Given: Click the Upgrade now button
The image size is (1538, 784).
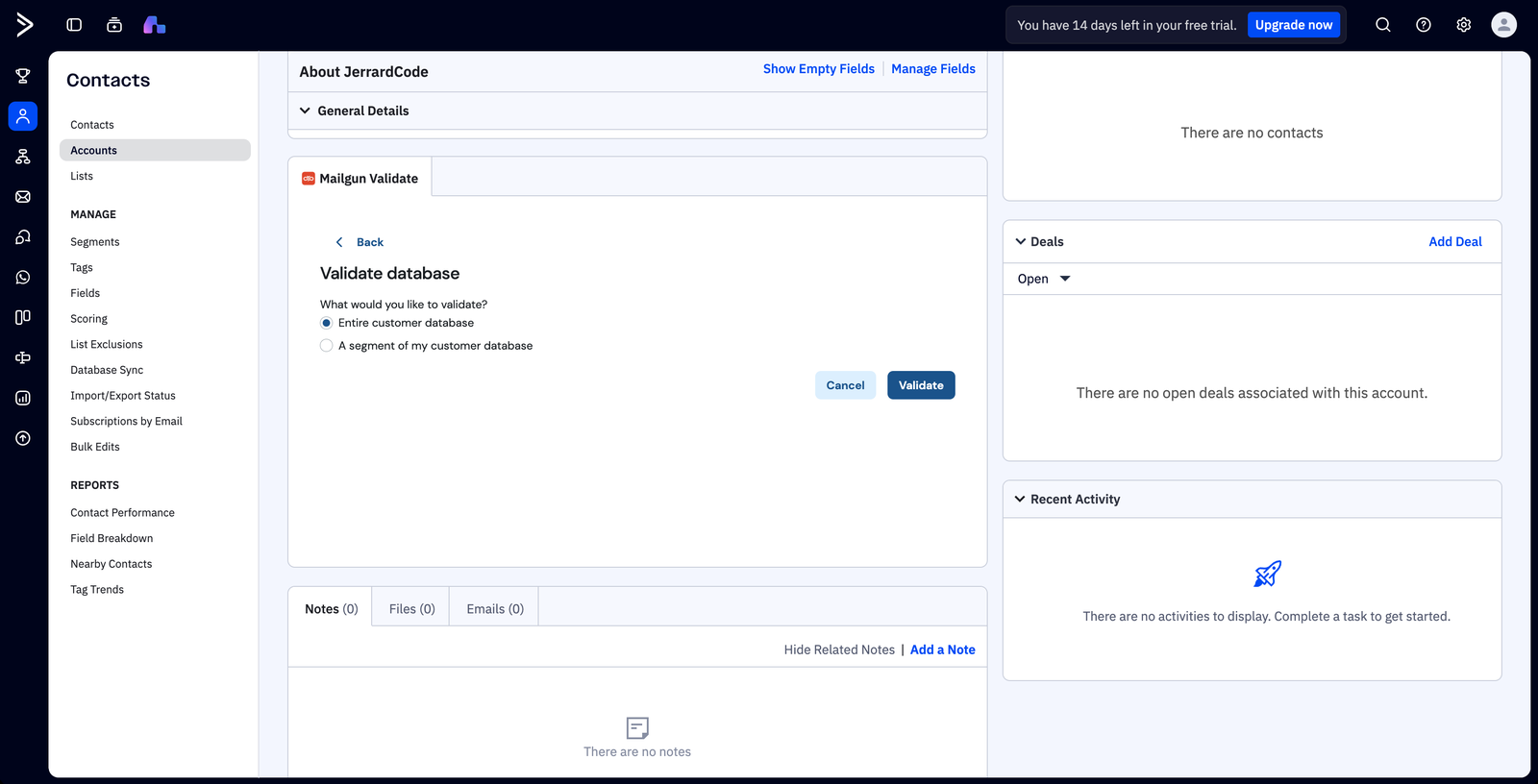Looking at the screenshot, I should (1294, 25).
